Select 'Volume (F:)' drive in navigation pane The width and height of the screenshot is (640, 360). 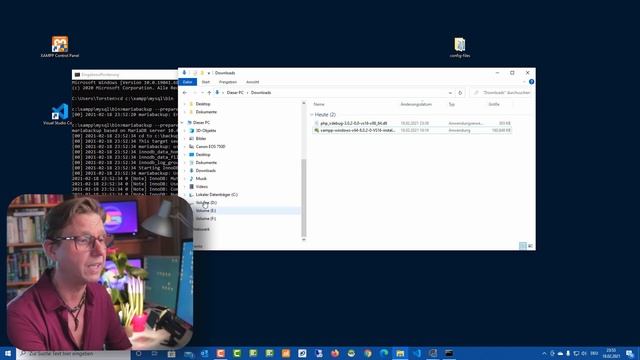[x=206, y=219]
